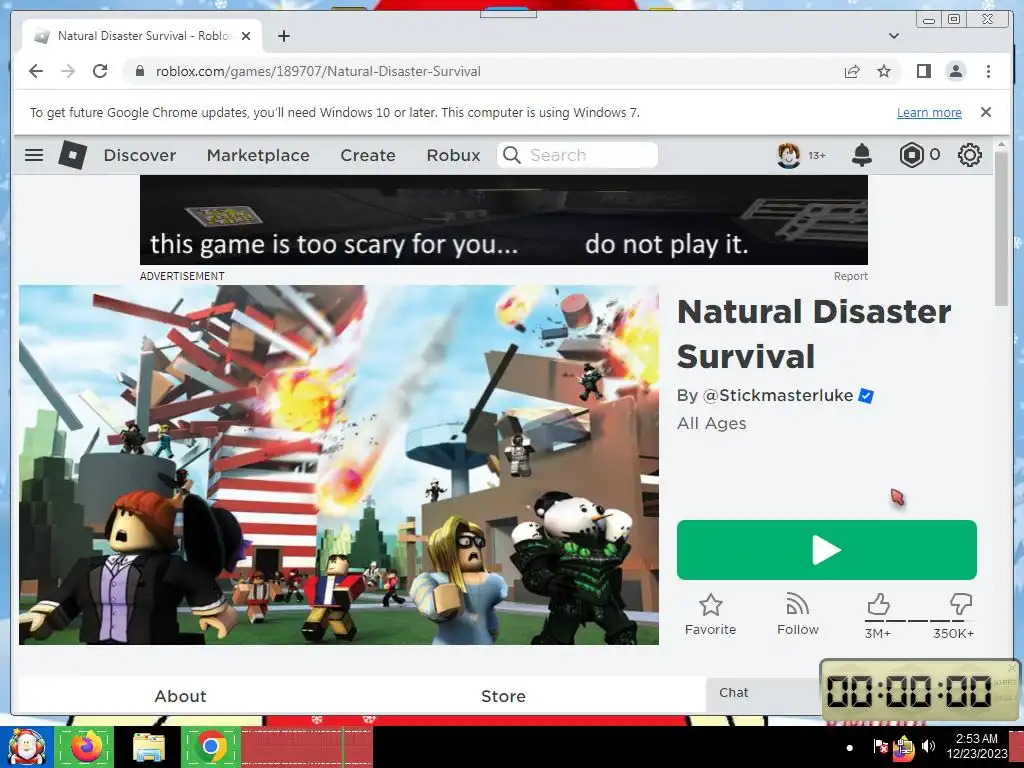Viewport: 1024px width, 768px height.
Task: Open the notifications bell
Action: (x=861, y=155)
